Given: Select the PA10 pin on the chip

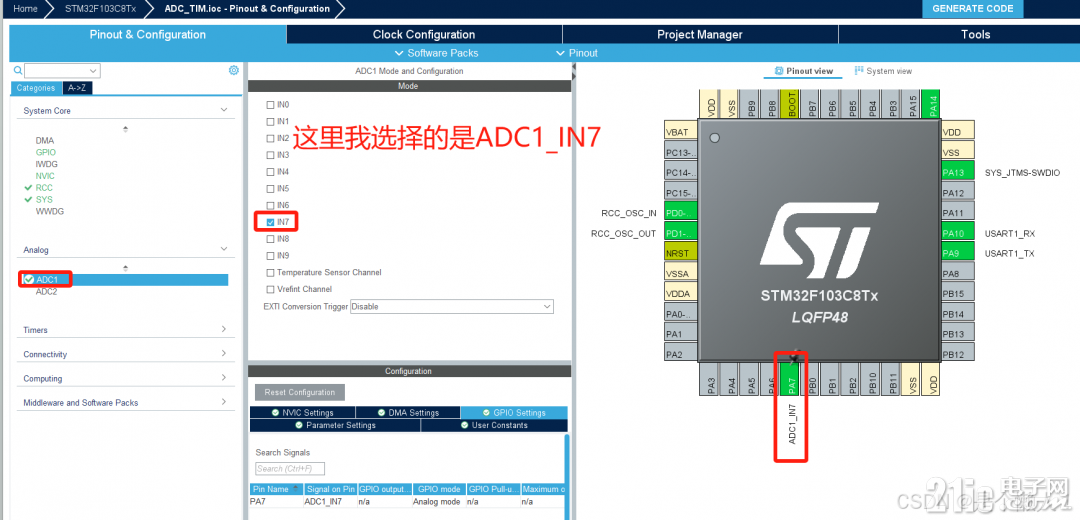Looking at the screenshot, I should (958, 233).
